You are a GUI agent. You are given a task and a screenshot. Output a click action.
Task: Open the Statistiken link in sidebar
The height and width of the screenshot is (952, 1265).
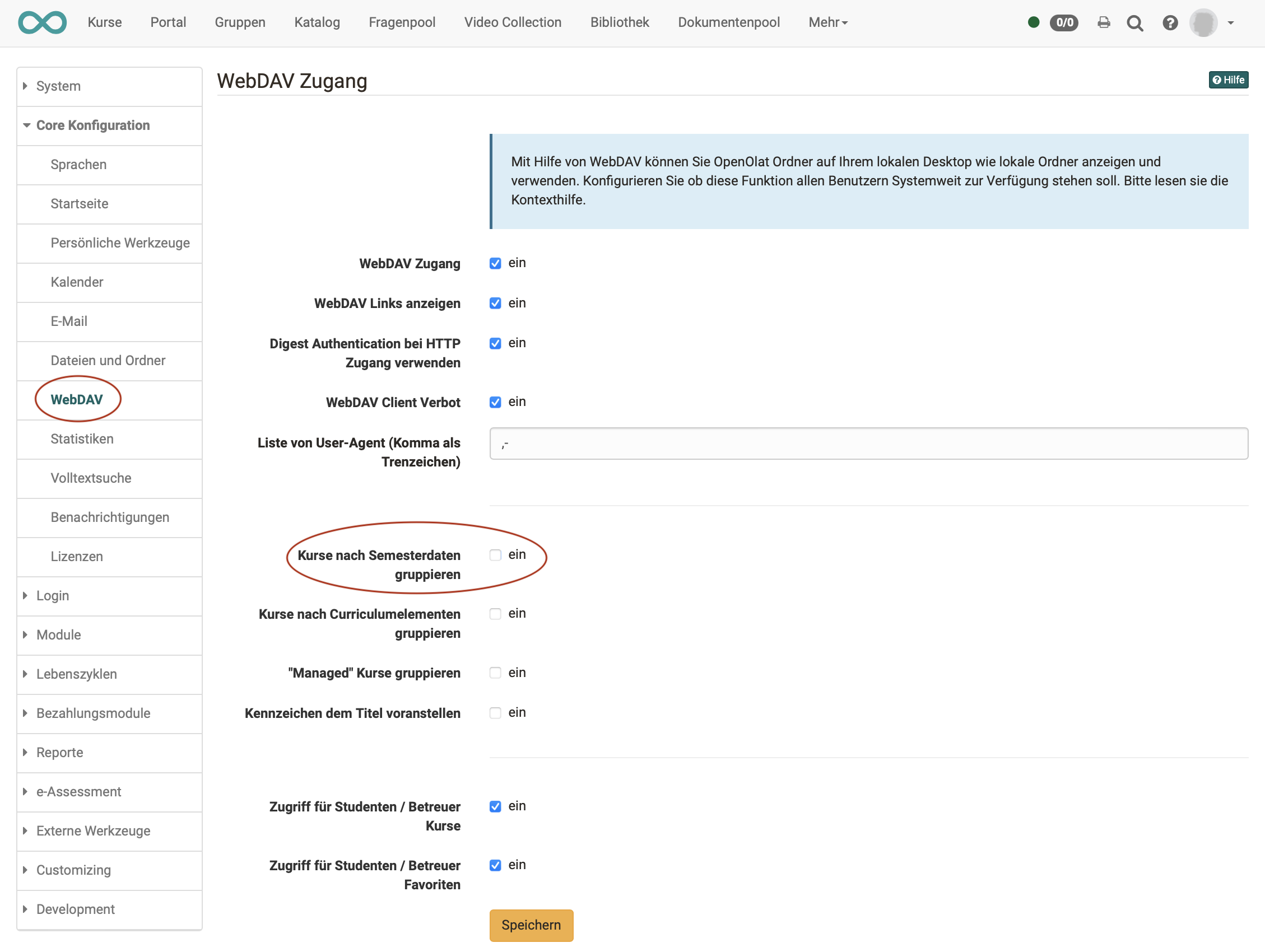pyautogui.click(x=82, y=439)
